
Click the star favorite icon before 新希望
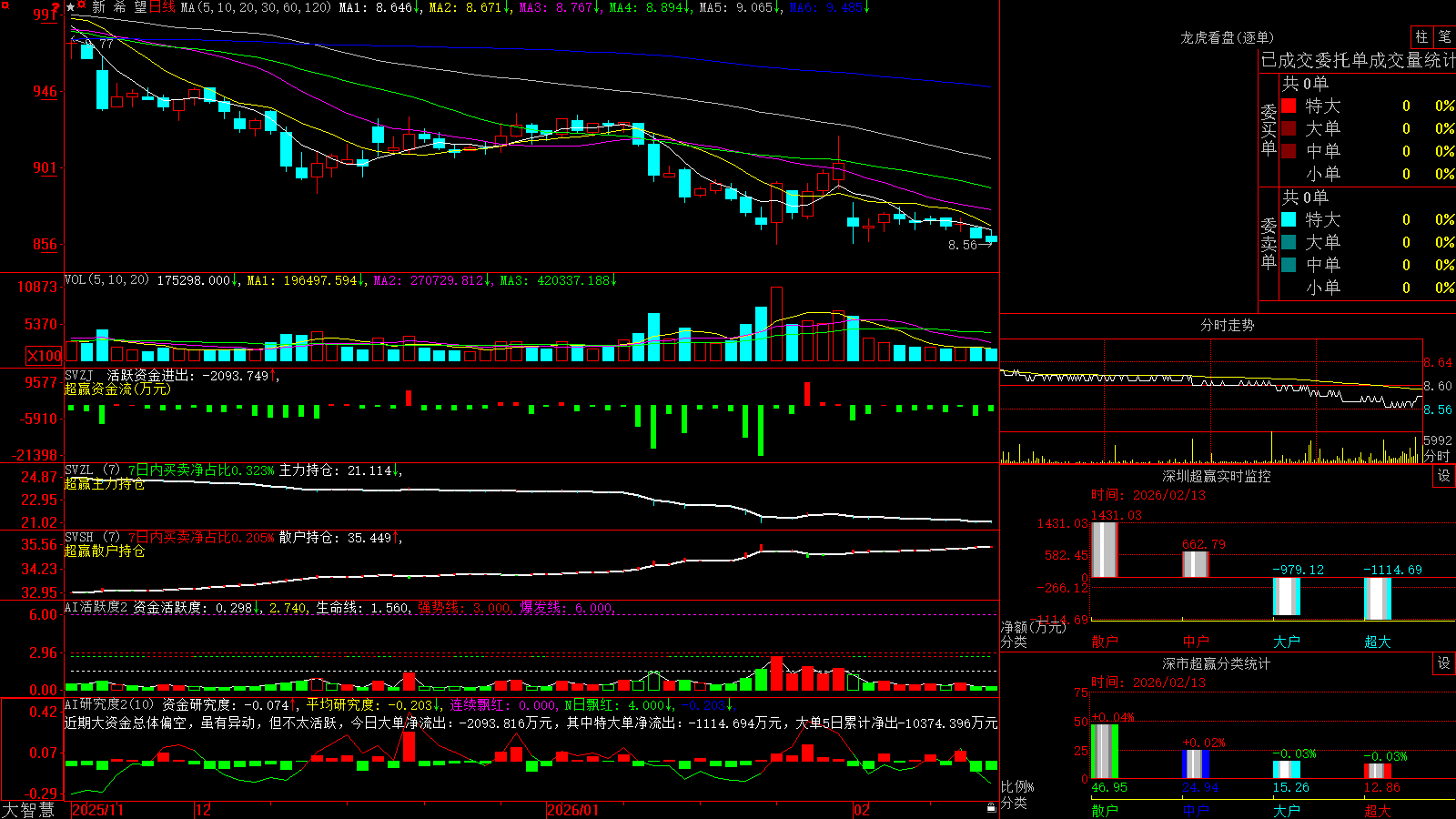tap(70, 7)
